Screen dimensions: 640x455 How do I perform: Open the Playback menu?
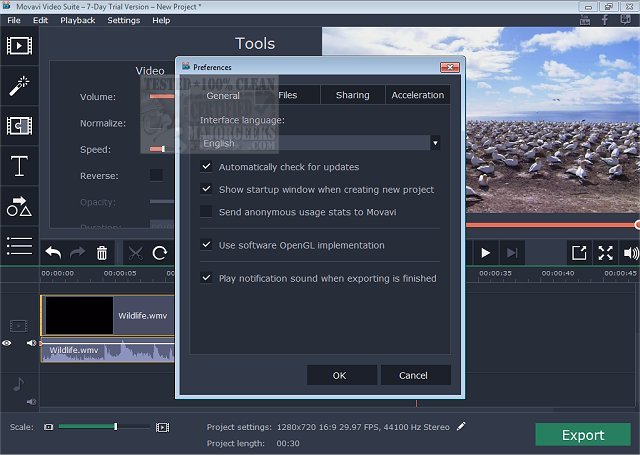coord(77,20)
